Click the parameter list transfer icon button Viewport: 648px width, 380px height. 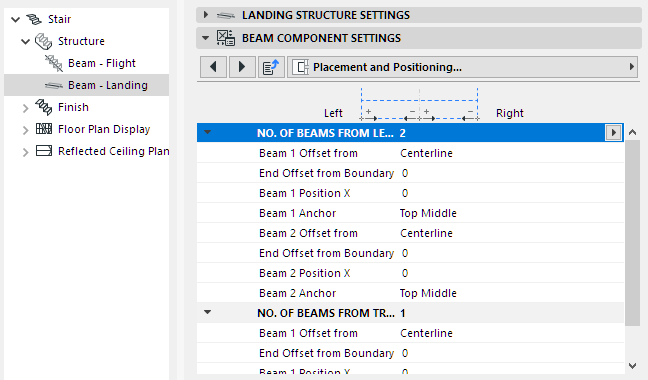pos(271,67)
